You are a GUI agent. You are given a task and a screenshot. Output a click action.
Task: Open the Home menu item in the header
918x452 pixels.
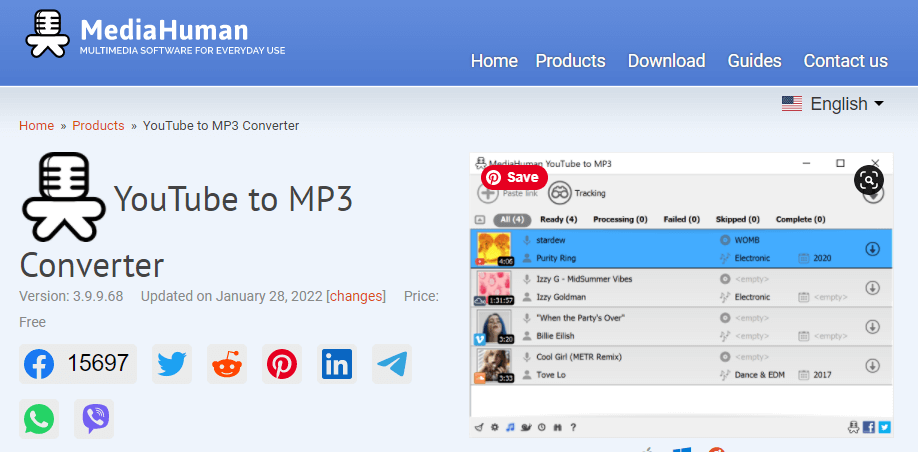[494, 61]
